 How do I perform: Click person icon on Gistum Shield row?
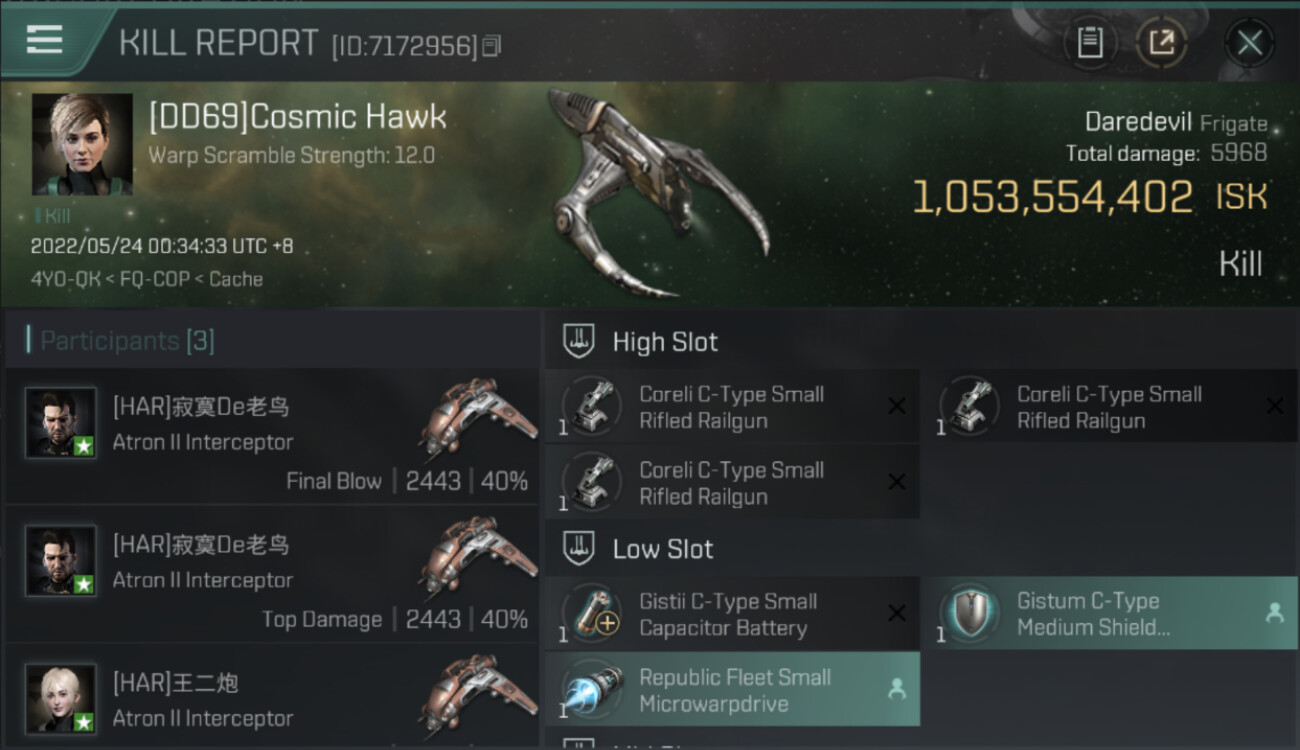(1274, 614)
